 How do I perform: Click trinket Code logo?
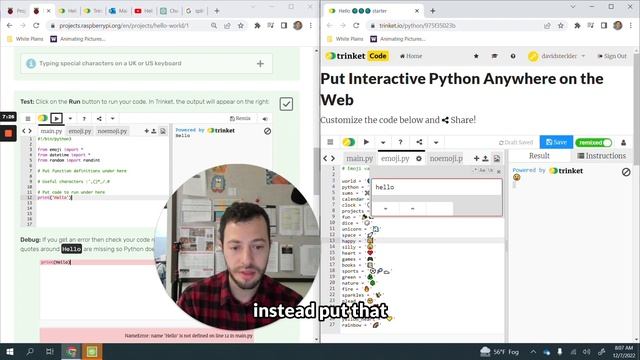(x=357, y=56)
